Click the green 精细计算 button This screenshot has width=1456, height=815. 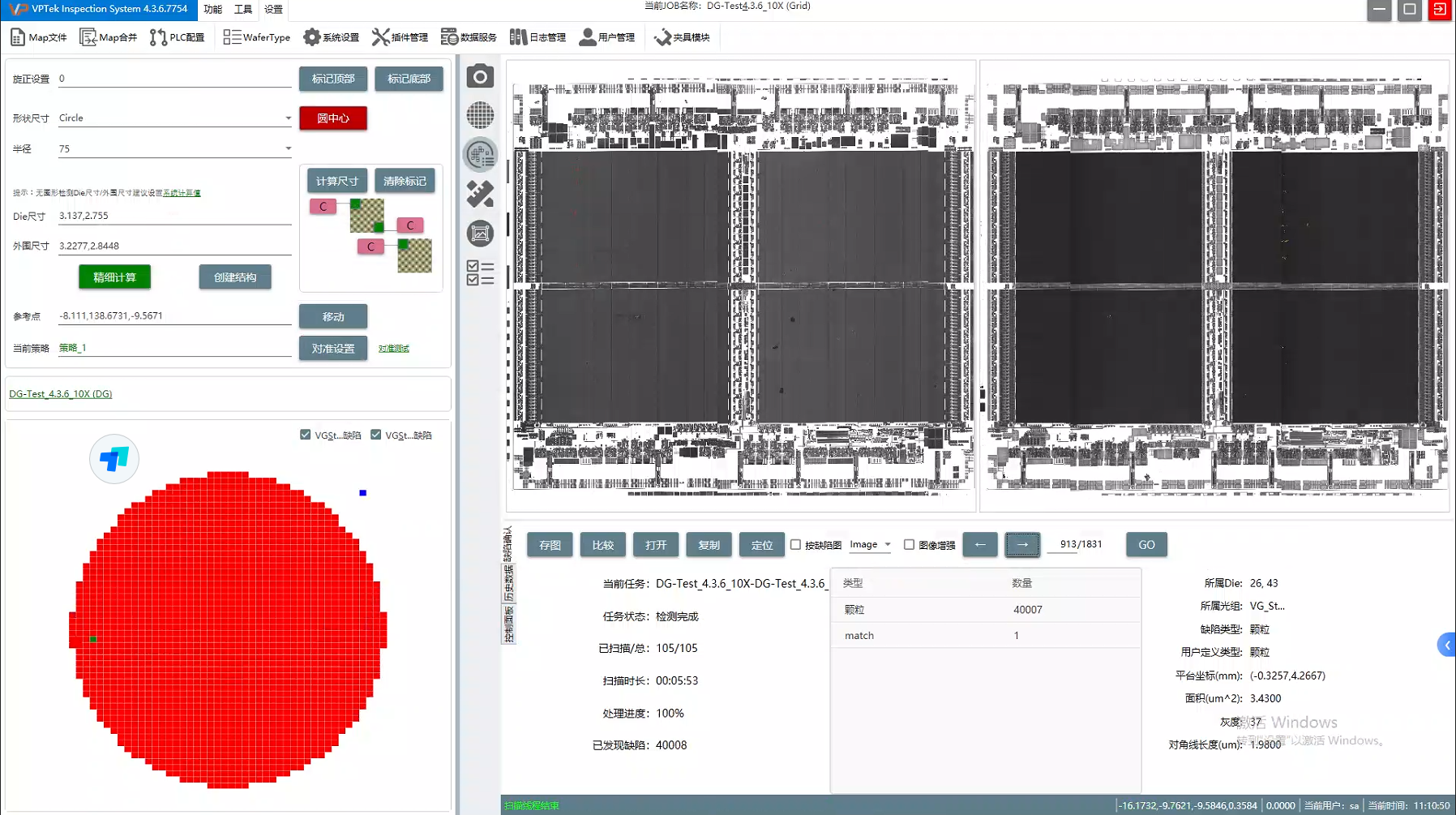coord(114,277)
